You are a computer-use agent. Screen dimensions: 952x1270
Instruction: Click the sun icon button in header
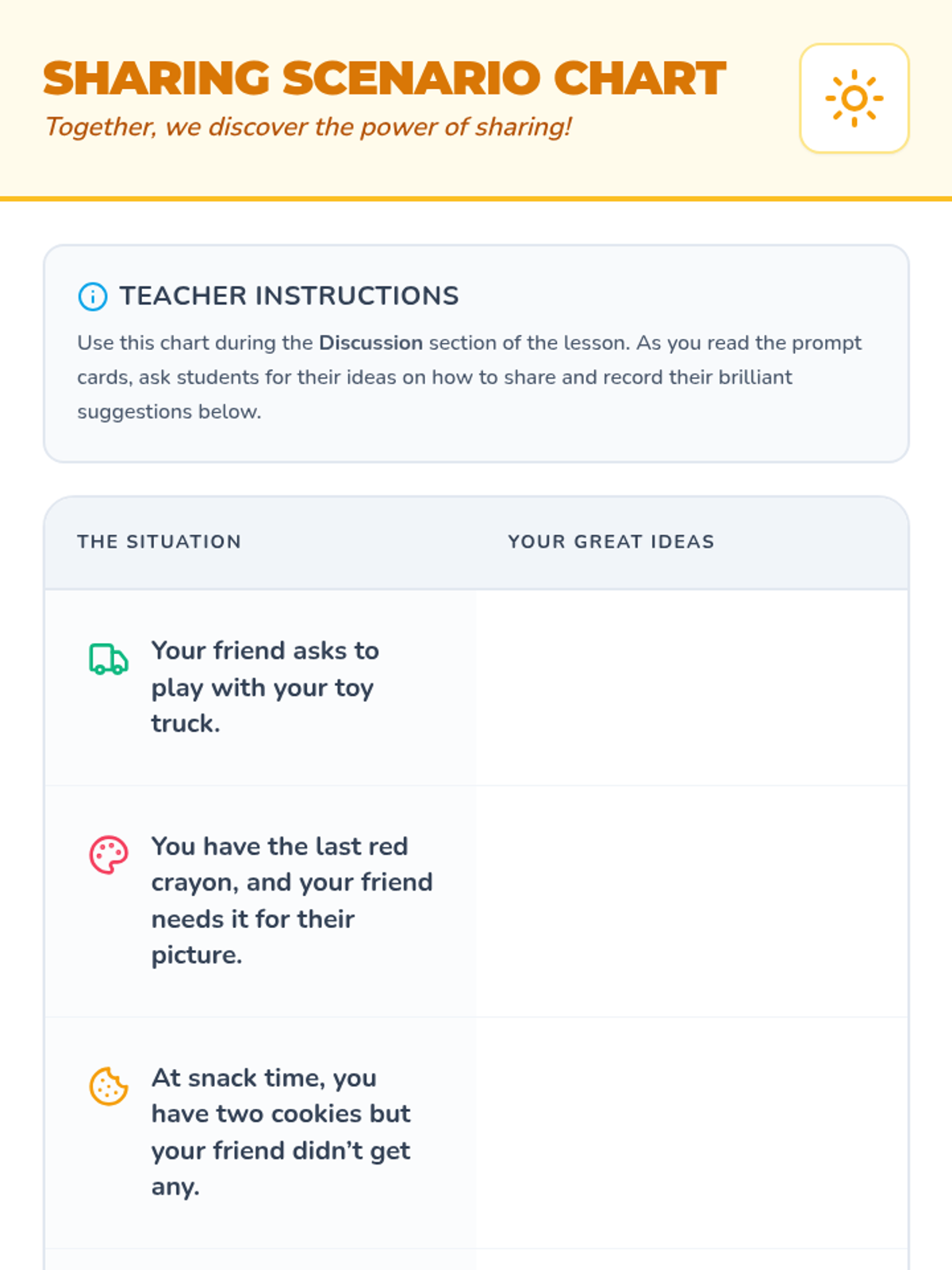pyautogui.click(x=854, y=98)
